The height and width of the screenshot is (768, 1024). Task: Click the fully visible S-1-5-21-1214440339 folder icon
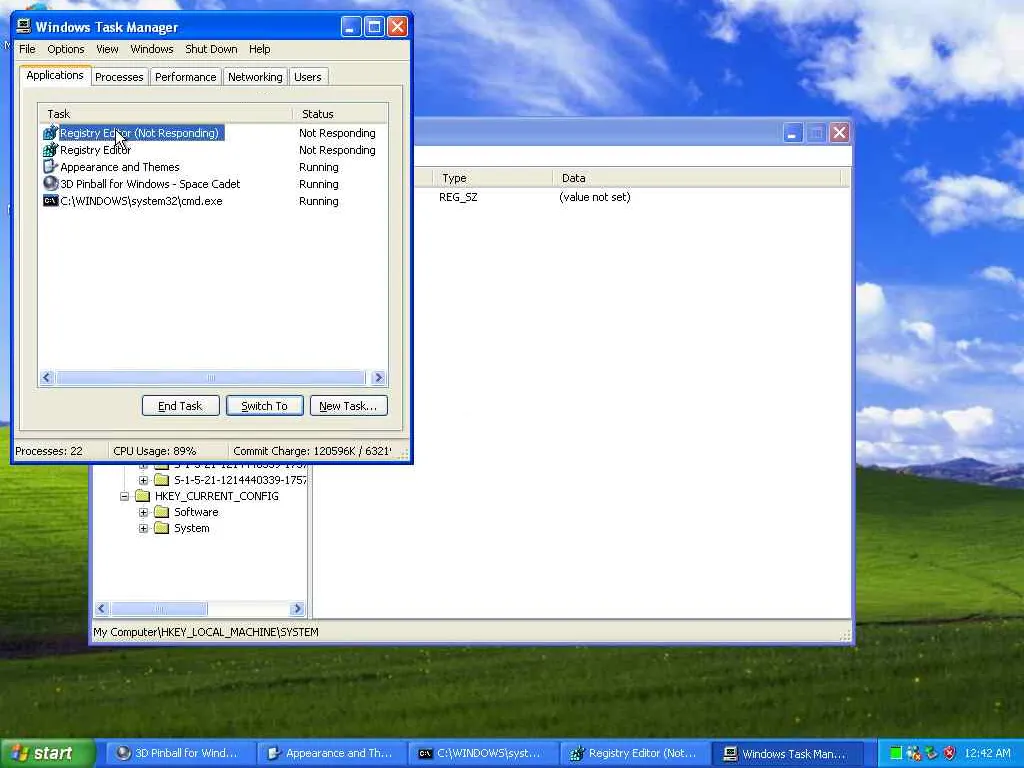161,480
